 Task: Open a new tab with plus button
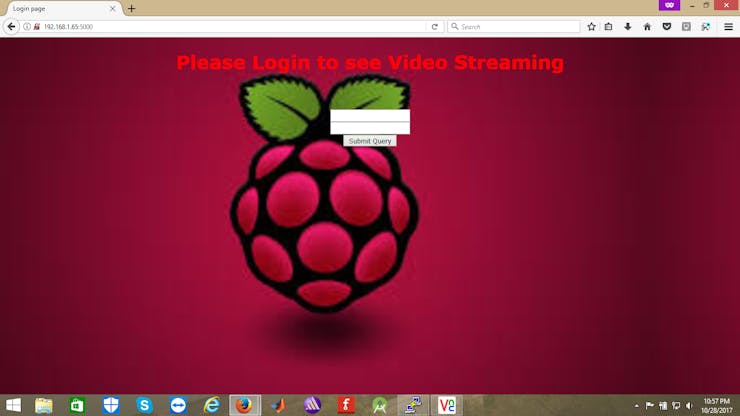click(131, 8)
